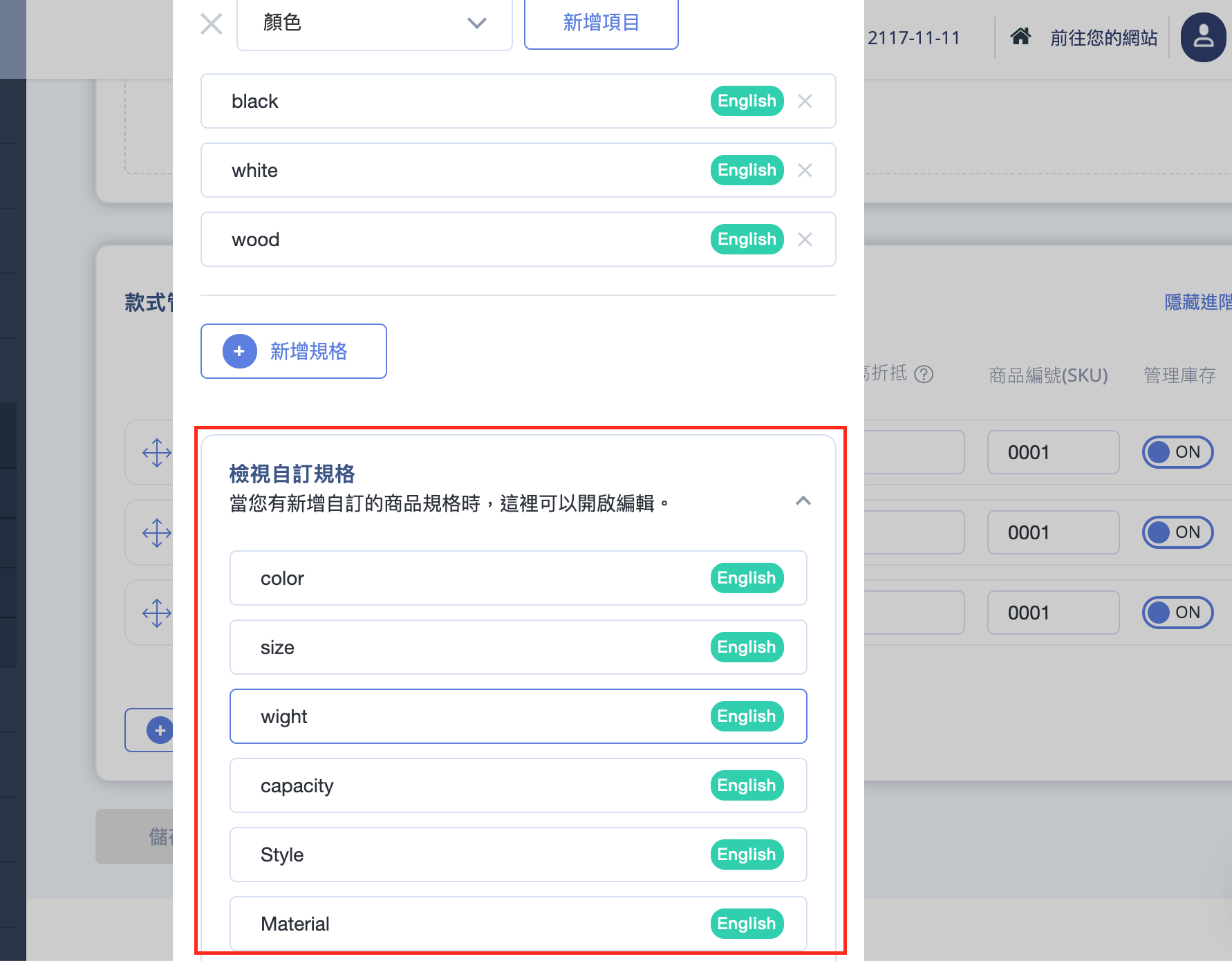This screenshot has height=961, width=1232.
Task: Edit the wight custom spec field
Action: pos(519,716)
